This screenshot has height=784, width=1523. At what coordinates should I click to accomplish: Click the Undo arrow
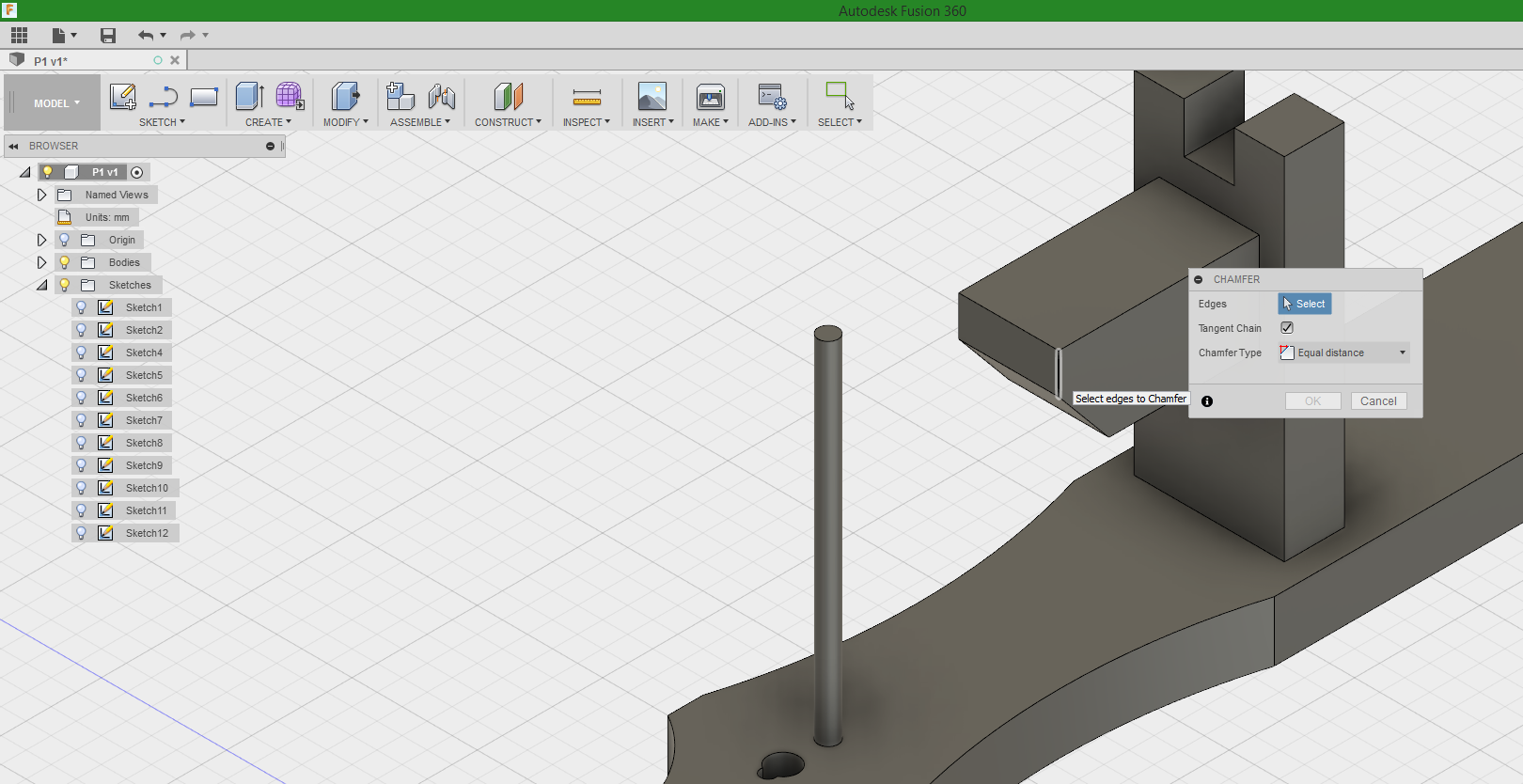coord(146,36)
